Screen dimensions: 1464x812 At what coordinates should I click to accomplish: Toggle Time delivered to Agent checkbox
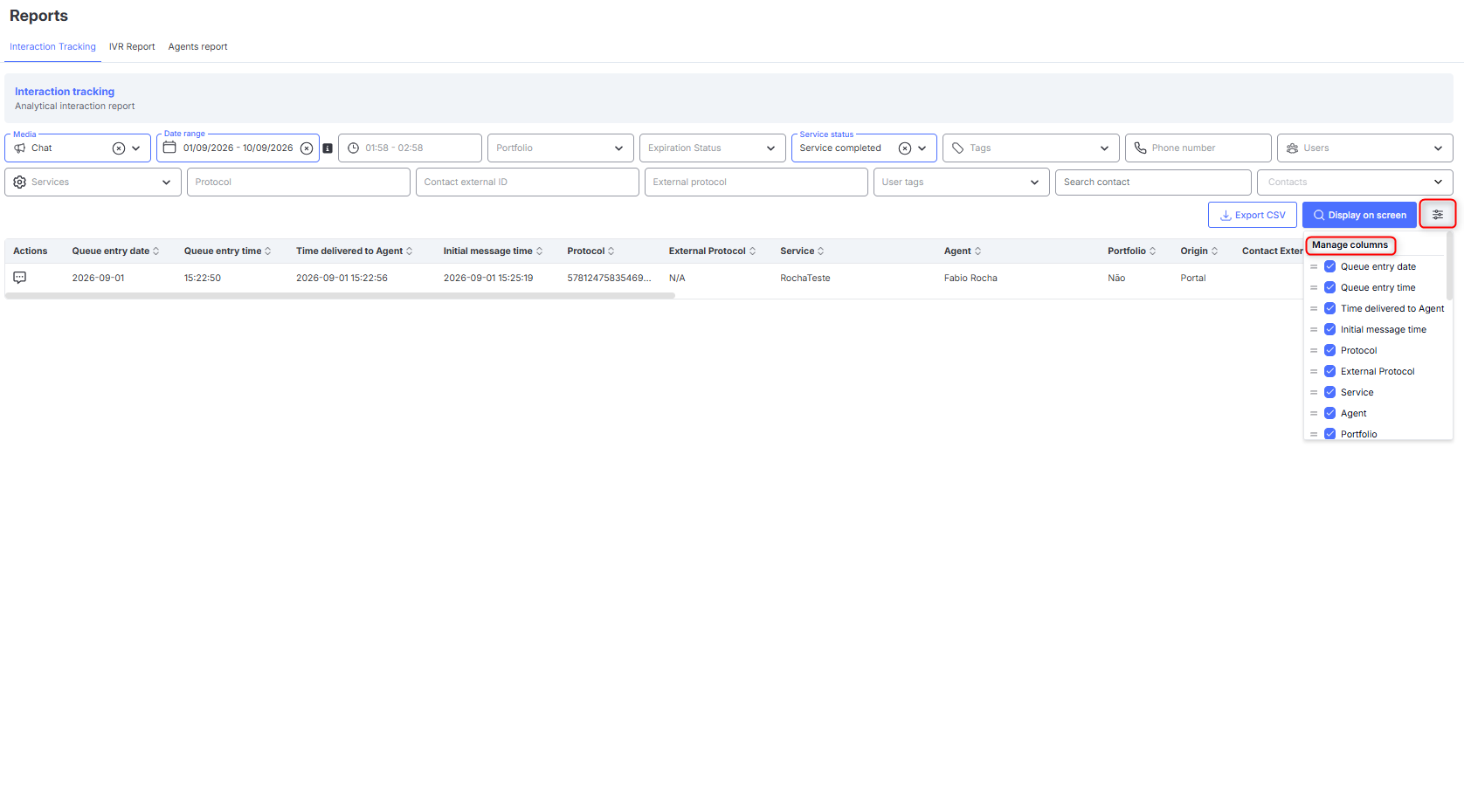coord(1329,309)
